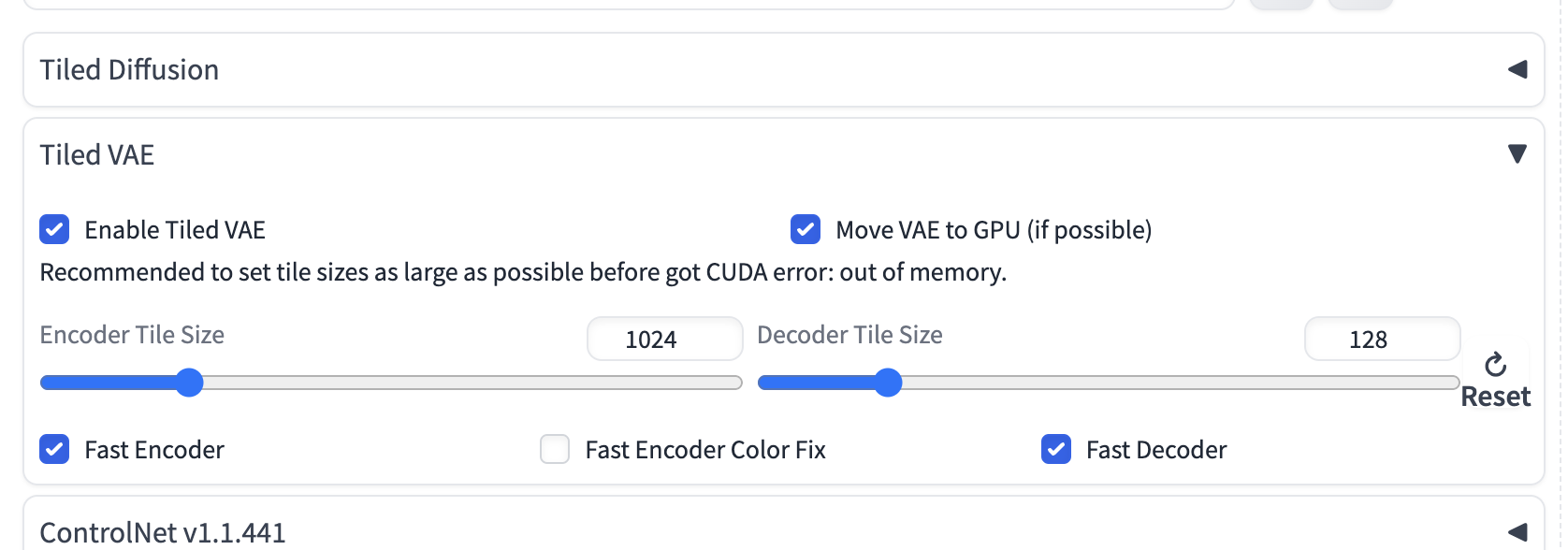Focus the Decoder Tile Size number field
Image resolution: width=1568 pixels, height=550 pixels.
1382,339
